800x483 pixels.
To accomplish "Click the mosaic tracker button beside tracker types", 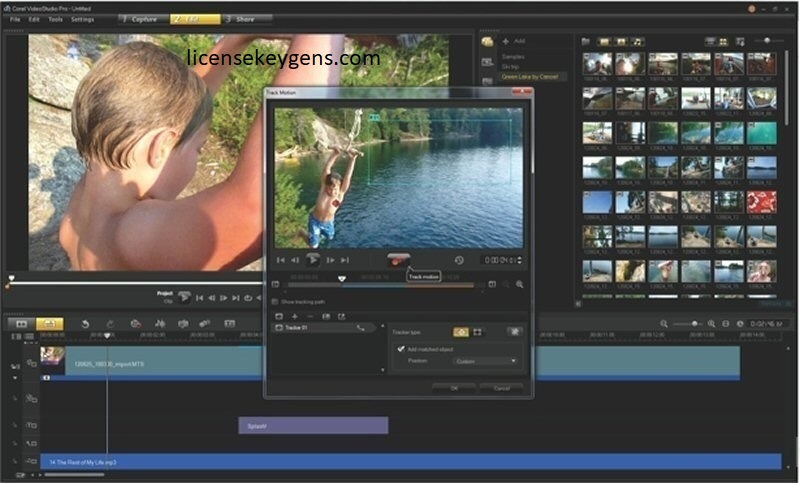I will point(515,332).
